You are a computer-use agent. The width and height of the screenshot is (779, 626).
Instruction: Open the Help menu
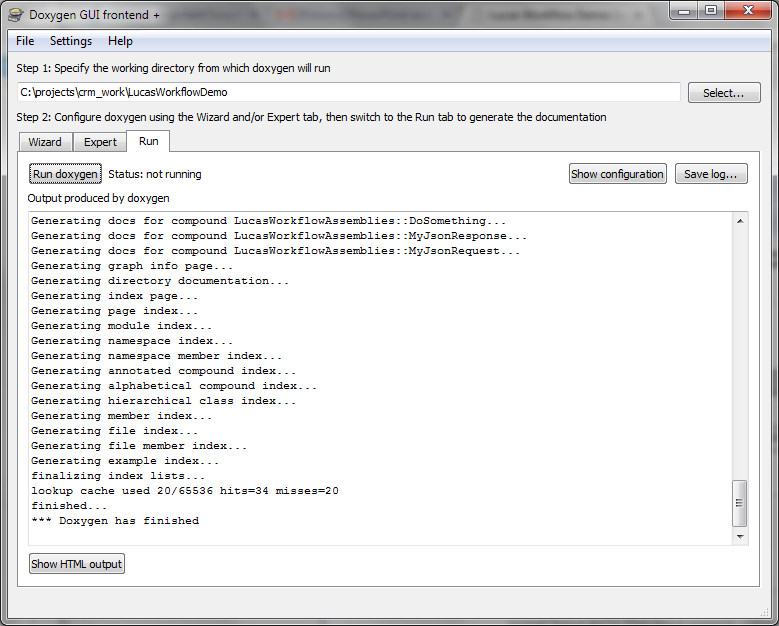click(120, 41)
